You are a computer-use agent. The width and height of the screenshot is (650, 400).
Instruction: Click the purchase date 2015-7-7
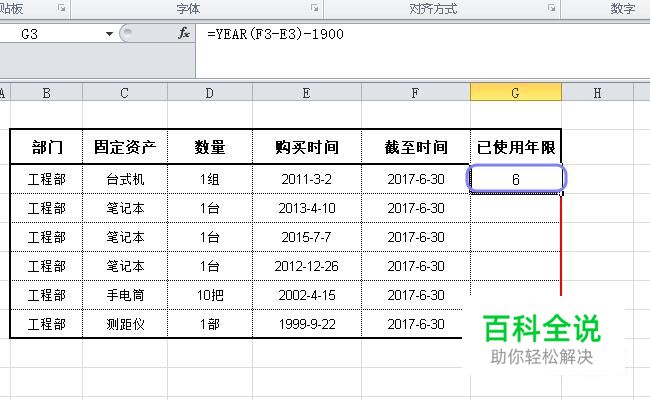(307, 237)
